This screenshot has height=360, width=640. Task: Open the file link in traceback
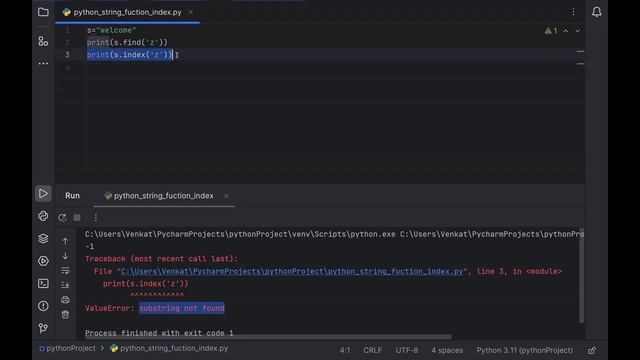click(292, 271)
